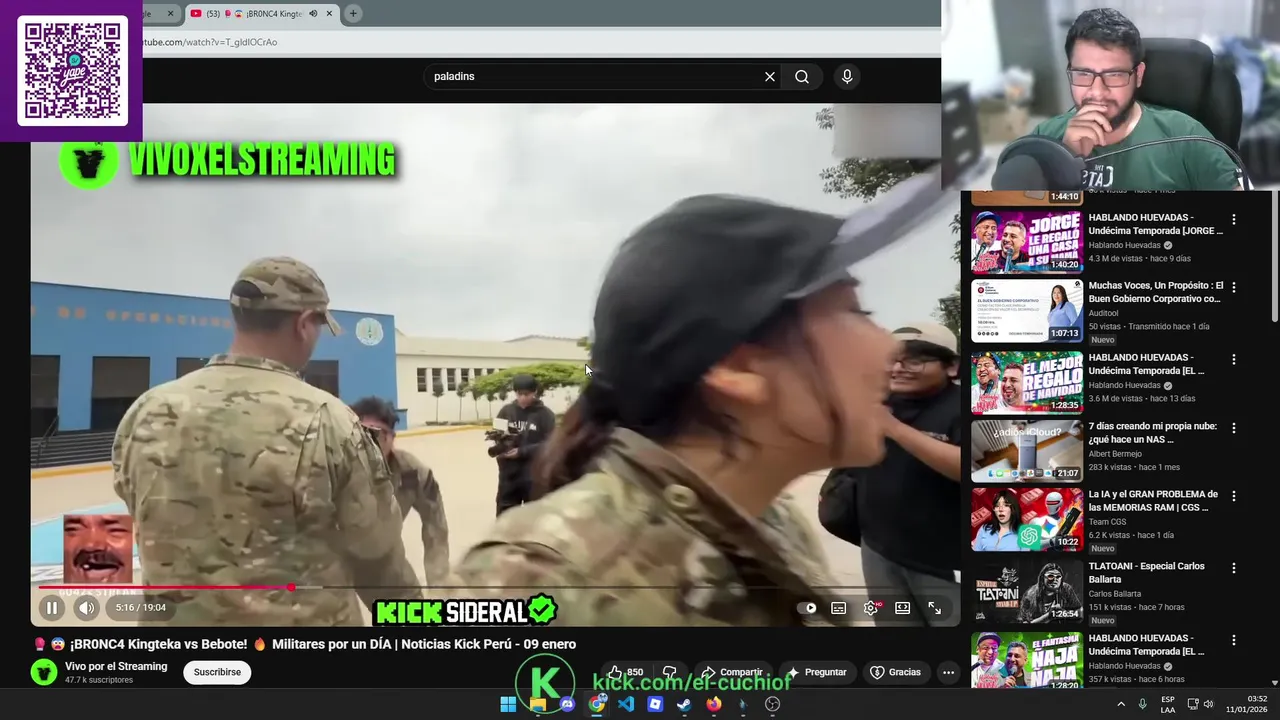
Task: Open Steam from taskbar
Action: pyautogui.click(x=684, y=704)
